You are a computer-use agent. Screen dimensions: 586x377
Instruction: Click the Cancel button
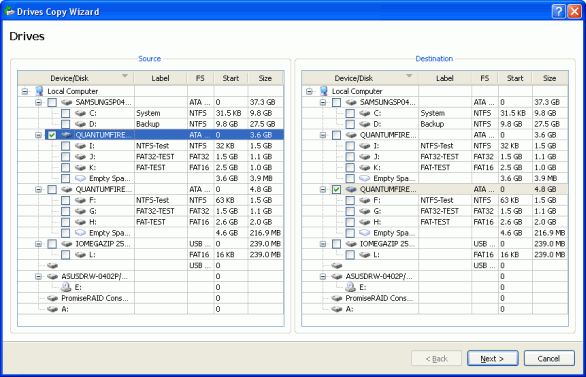[549, 359]
